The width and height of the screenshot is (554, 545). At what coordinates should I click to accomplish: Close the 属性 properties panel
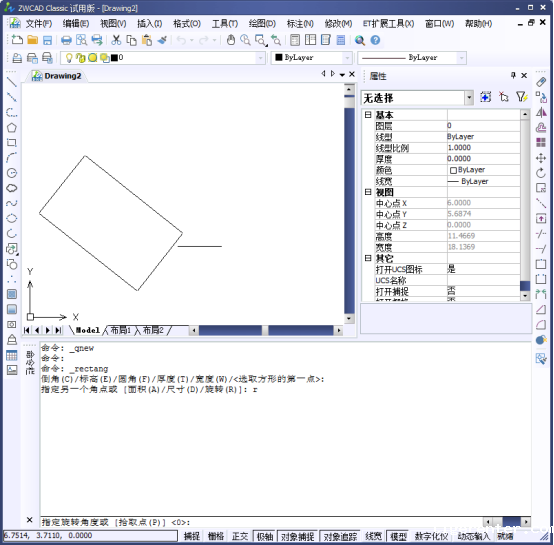pyautogui.click(x=524, y=75)
